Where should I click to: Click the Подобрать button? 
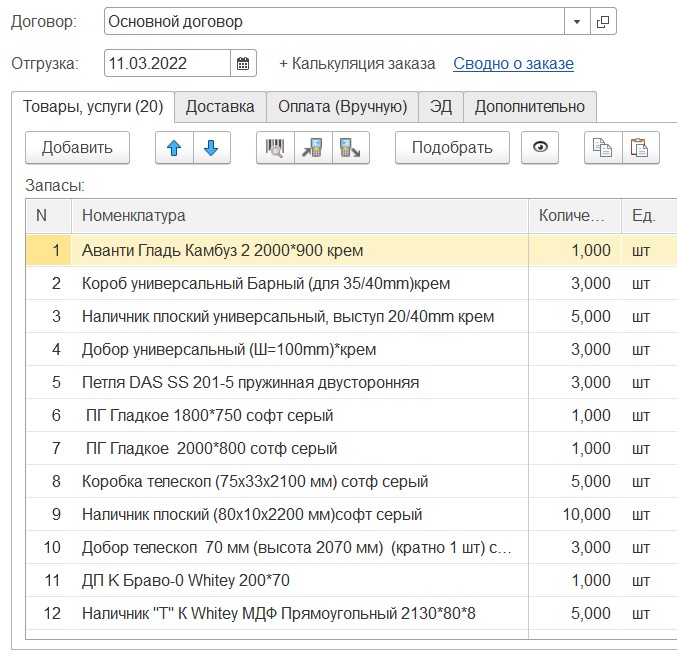[x=452, y=148]
